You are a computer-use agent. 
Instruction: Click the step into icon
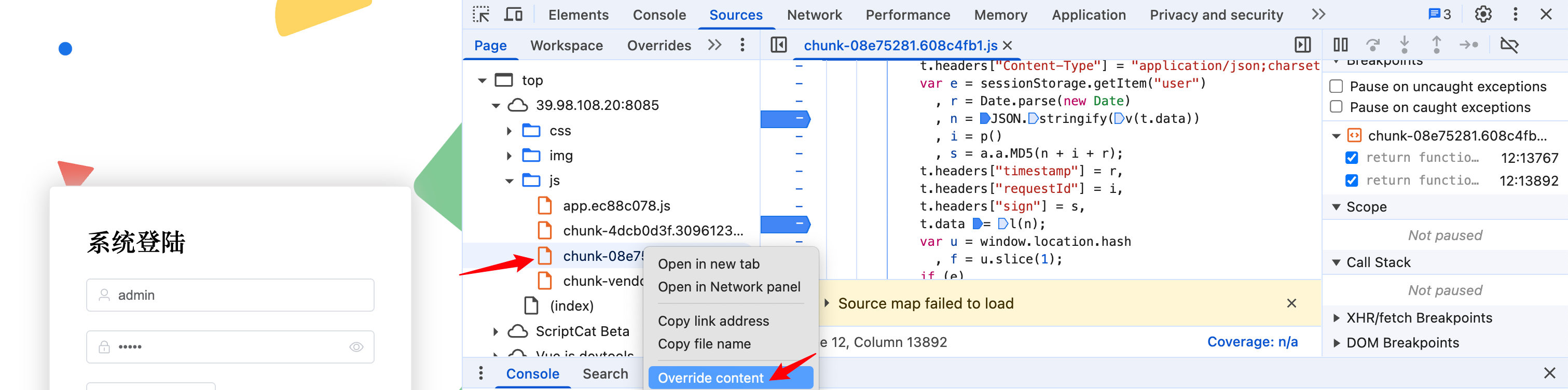pyautogui.click(x=1404, y=45)
